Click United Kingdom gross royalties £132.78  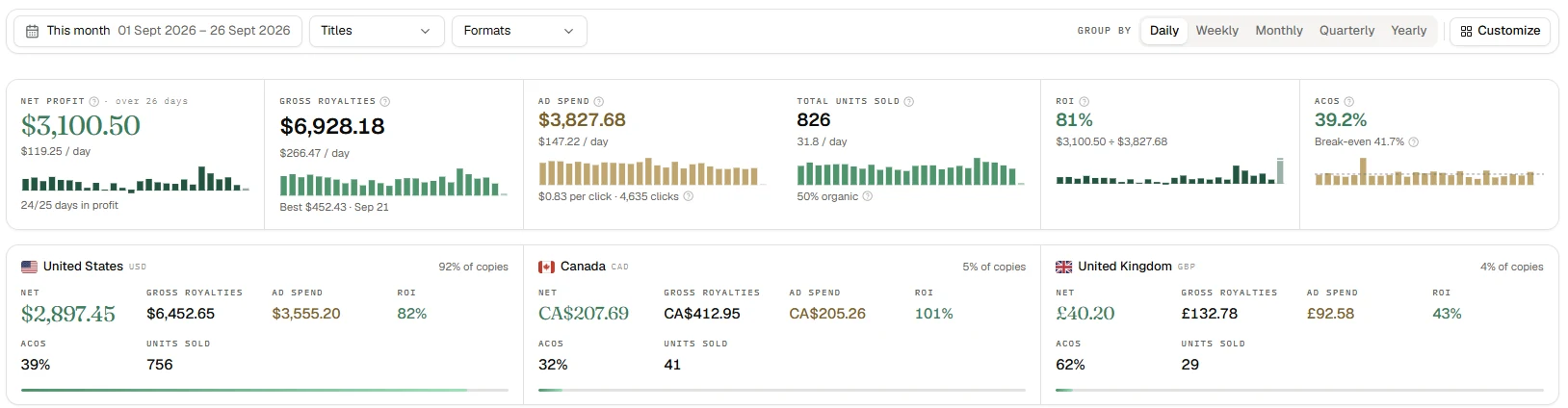1210,314
